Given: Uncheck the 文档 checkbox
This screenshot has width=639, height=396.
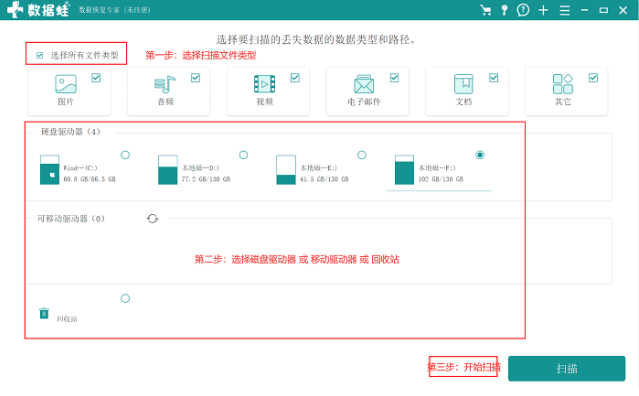Looking at the screenshot, I should coord(494,77).
